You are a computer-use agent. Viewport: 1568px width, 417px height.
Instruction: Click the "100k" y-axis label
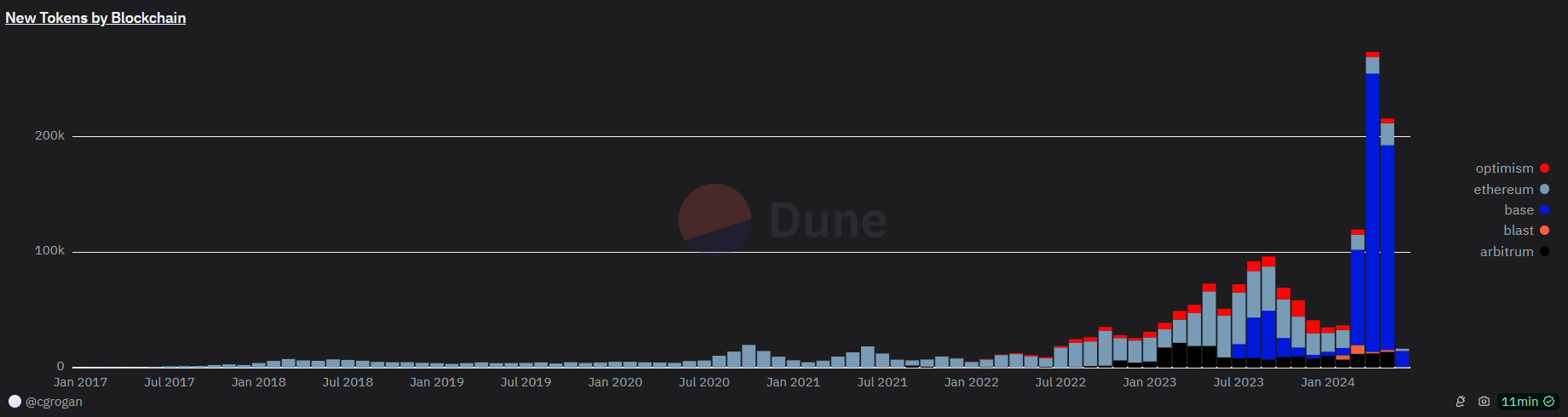(49, 250)
